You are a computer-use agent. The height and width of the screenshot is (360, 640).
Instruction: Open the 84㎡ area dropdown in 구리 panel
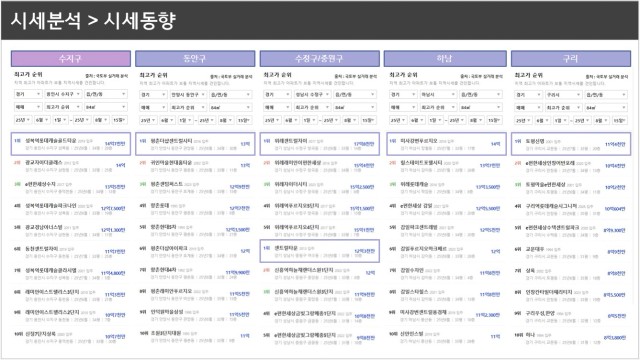(606, 107)
